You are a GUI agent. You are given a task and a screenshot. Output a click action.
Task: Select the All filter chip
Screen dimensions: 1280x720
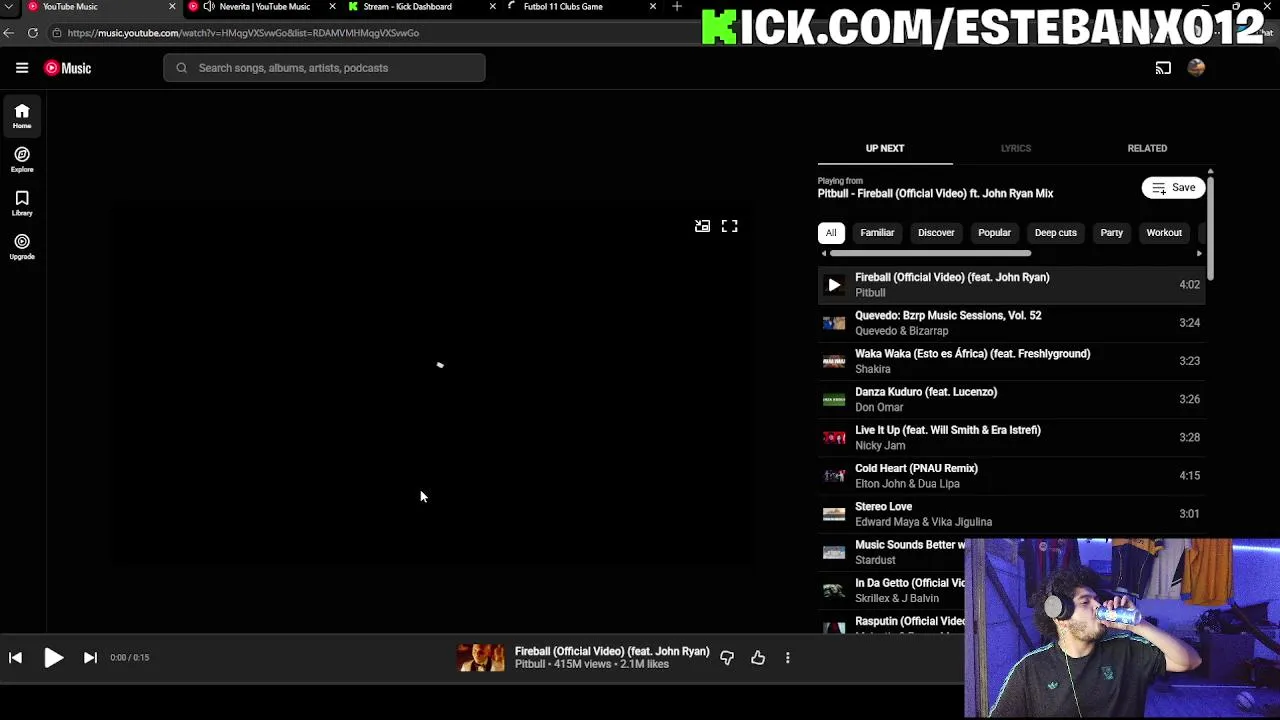(x=831, y=233)
